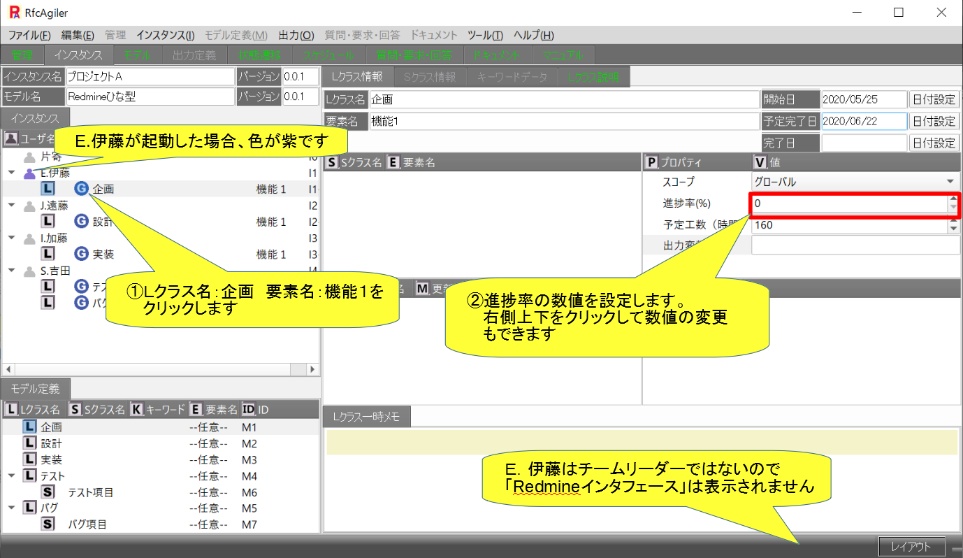Collapse the バグ node in model definition
The height and width of the screenshot is (558, 963).
(12, 508)
